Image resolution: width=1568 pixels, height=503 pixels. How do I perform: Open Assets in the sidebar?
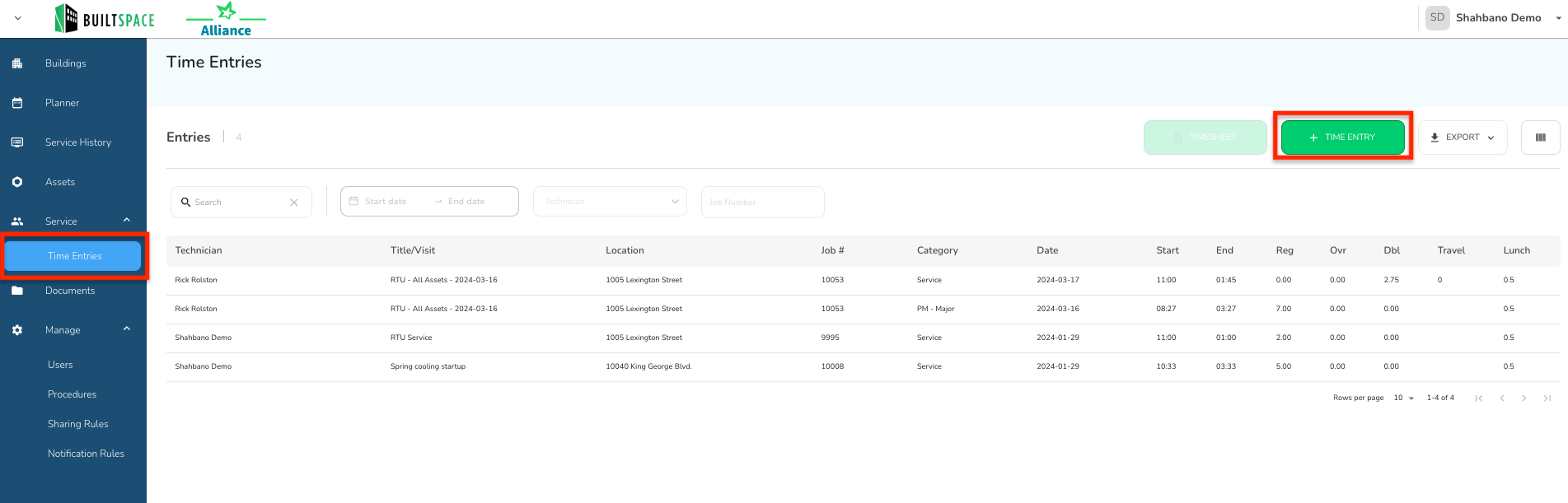click(x=60, y=182)
